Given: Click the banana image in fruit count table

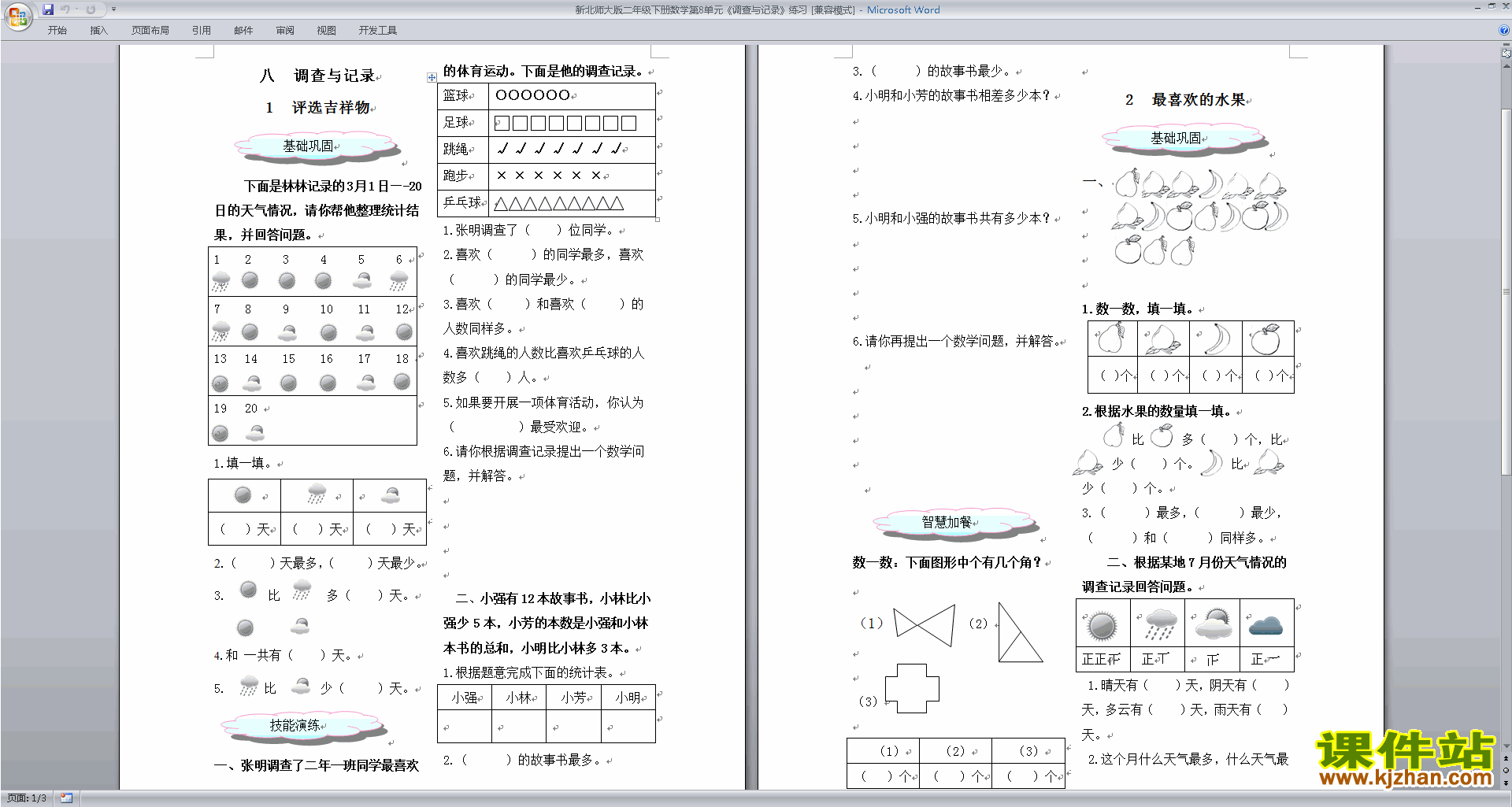Looking at the screenshot, I should tap(1217, 339).
